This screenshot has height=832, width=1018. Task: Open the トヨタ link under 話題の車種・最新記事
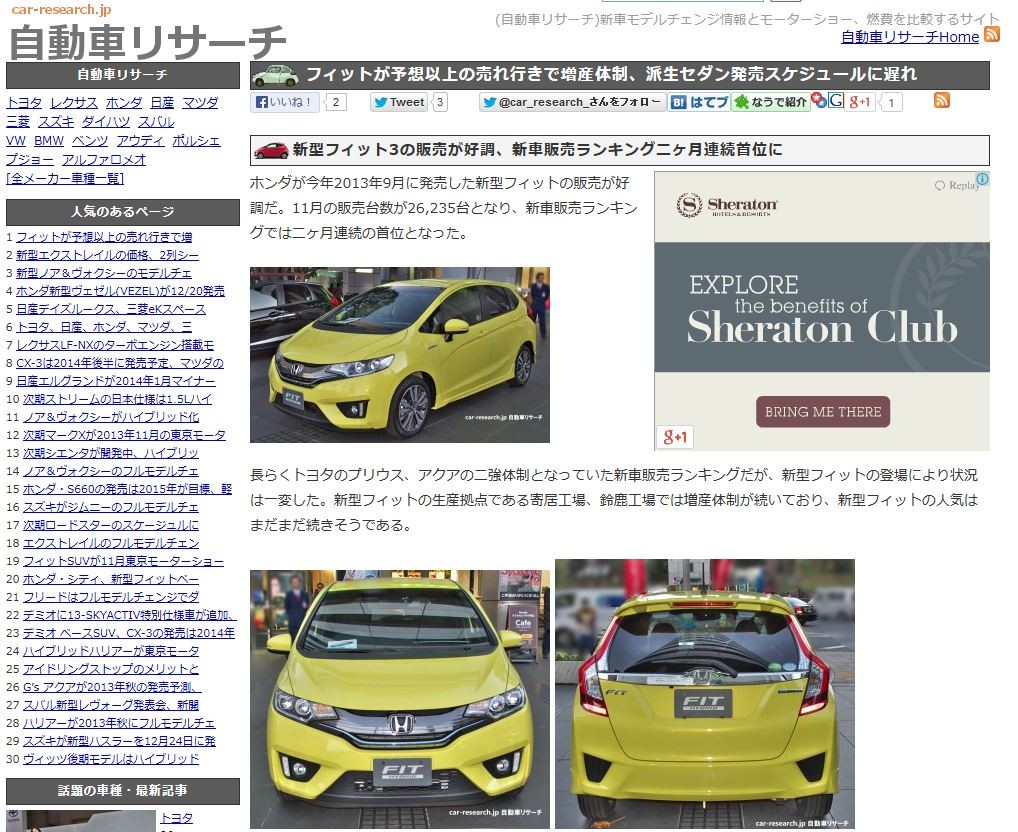pyautogui.click(x=177, y=818)
